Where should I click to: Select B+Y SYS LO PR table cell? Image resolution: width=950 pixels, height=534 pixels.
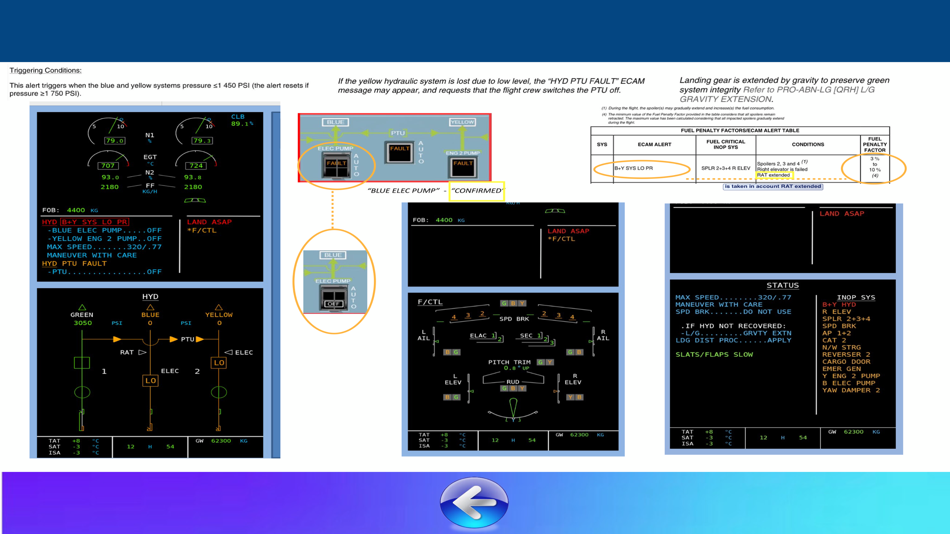coord(654,169)
